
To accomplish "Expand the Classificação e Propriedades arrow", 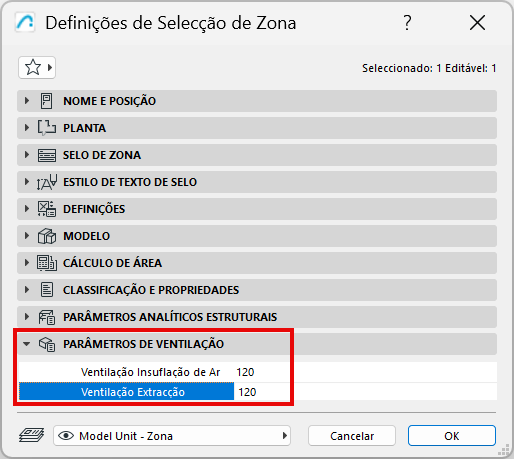I will (27, 290).
